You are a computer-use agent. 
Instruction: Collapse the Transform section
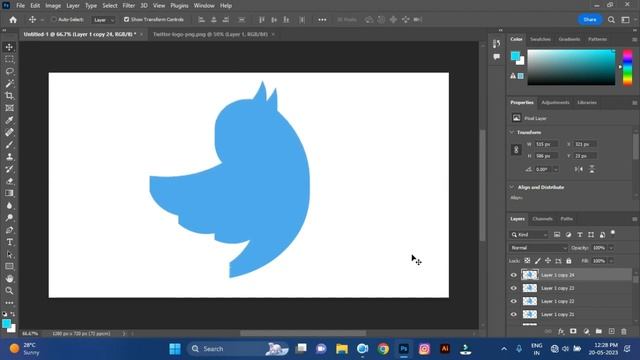coord(512,132)
